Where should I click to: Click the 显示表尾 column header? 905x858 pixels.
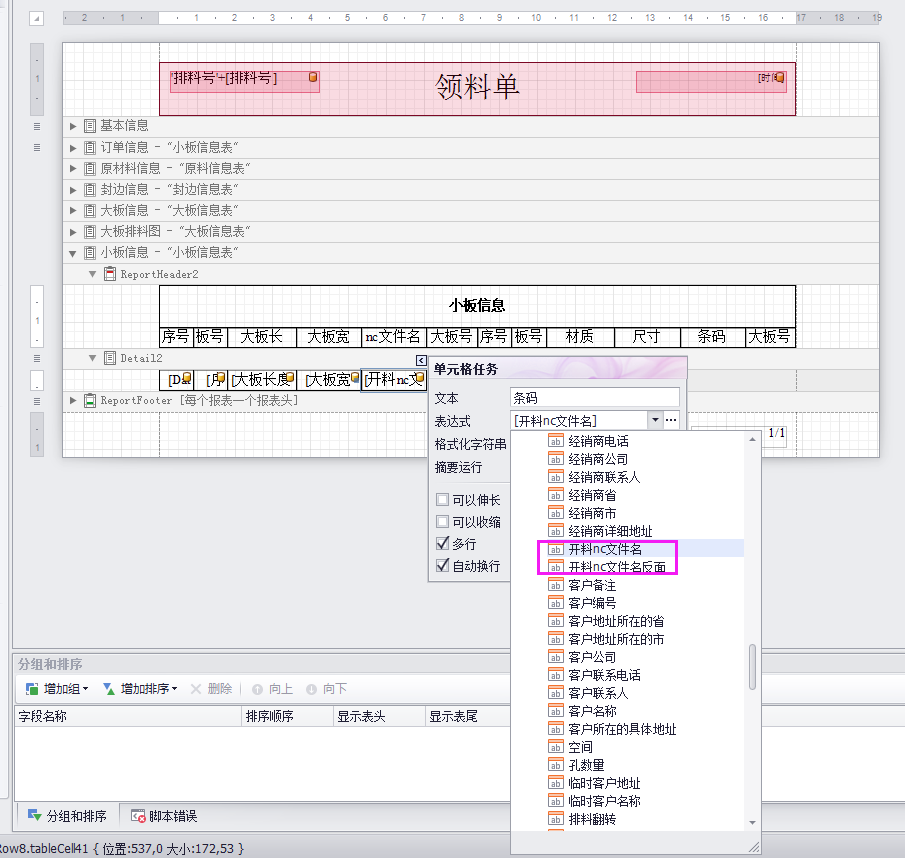pyautogui.click(x=468, y=716)
